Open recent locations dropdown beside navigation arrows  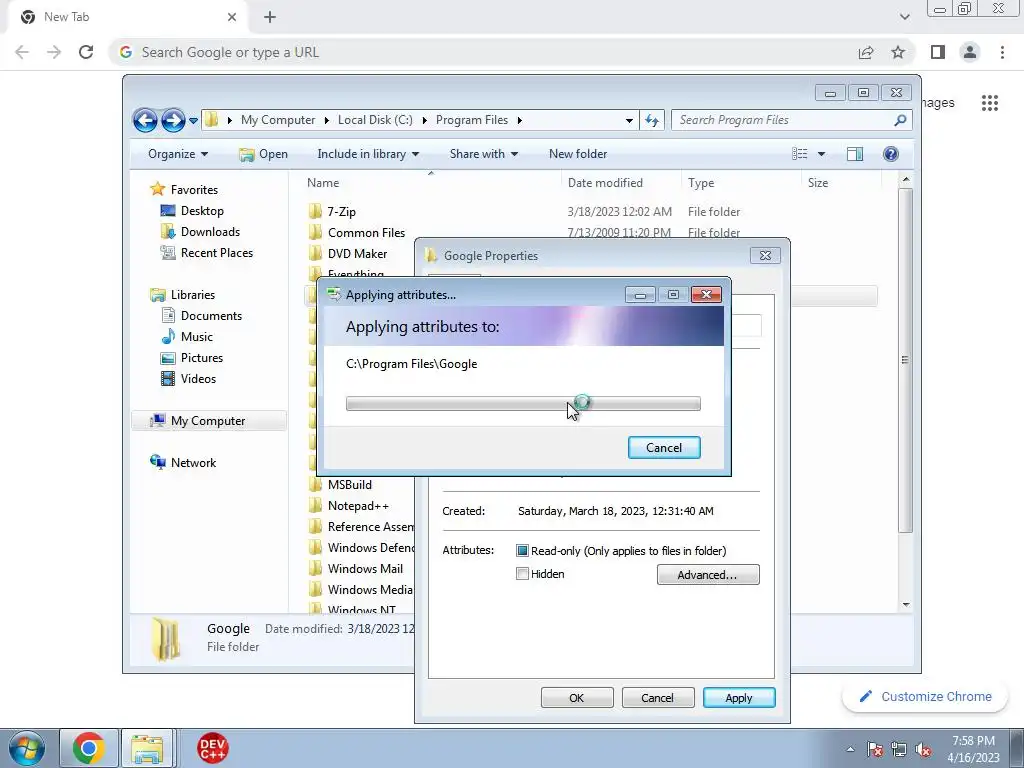tap(193, 121)
